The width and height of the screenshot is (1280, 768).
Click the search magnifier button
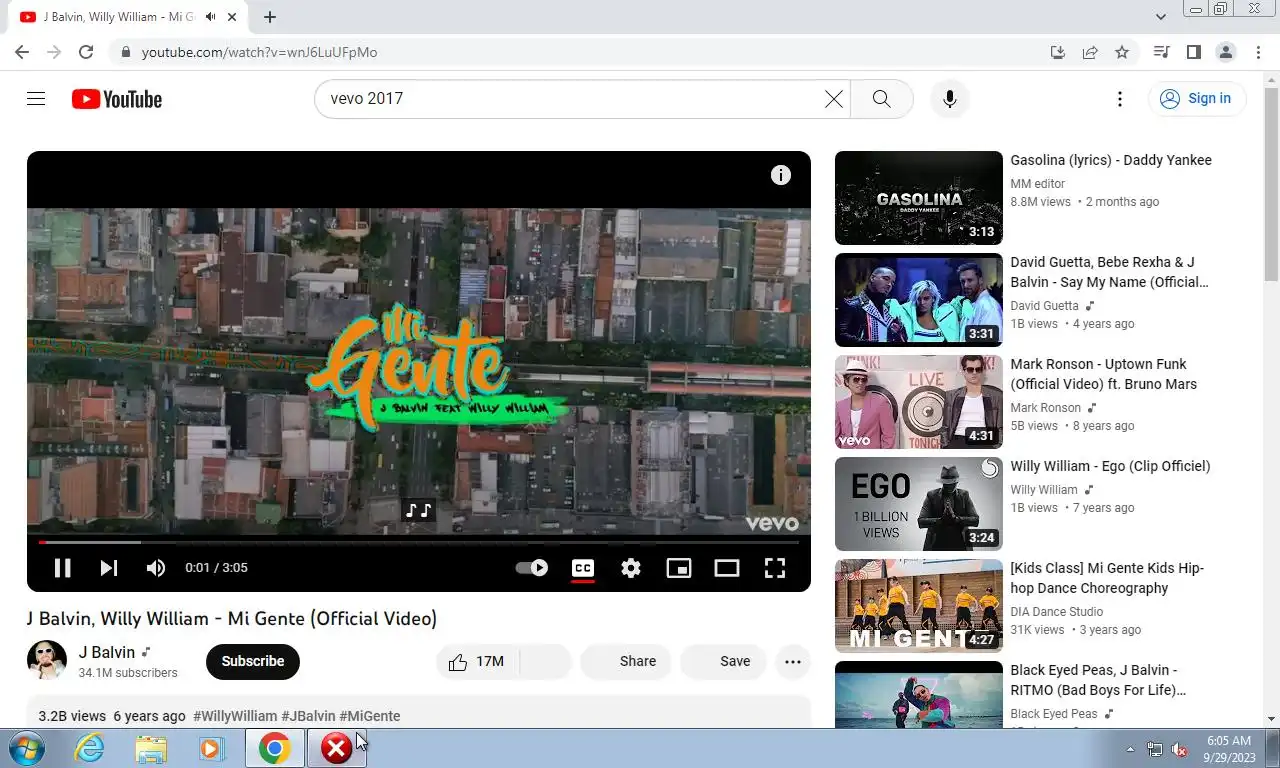[x=881, y=99]
